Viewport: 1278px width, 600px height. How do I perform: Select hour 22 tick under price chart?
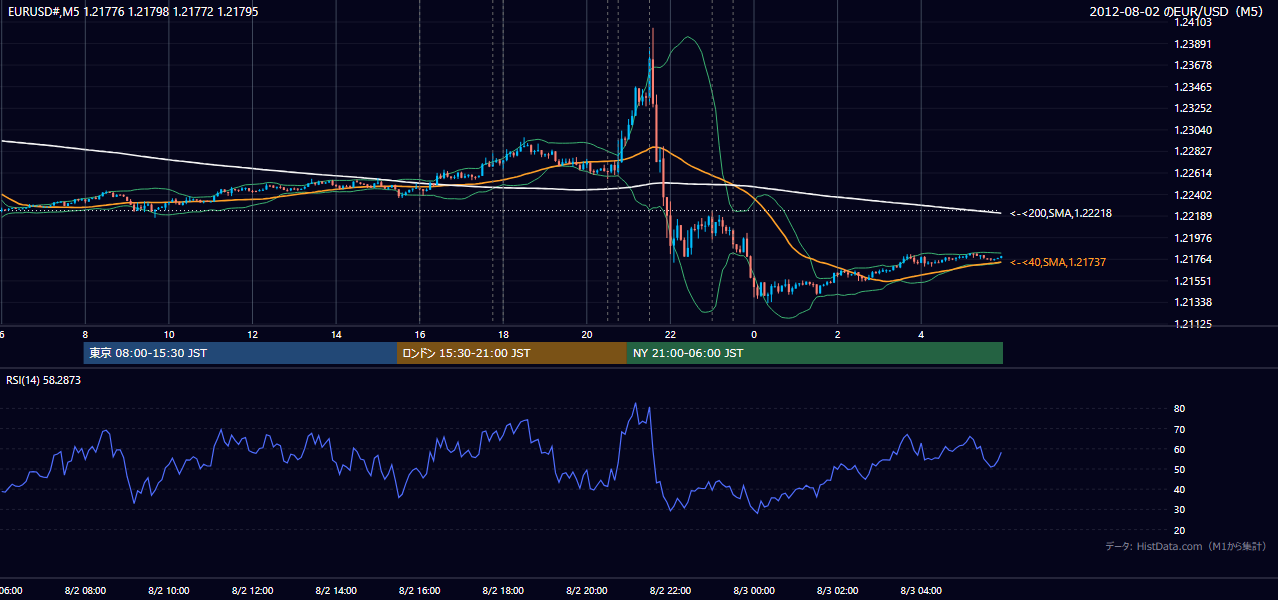671,335
